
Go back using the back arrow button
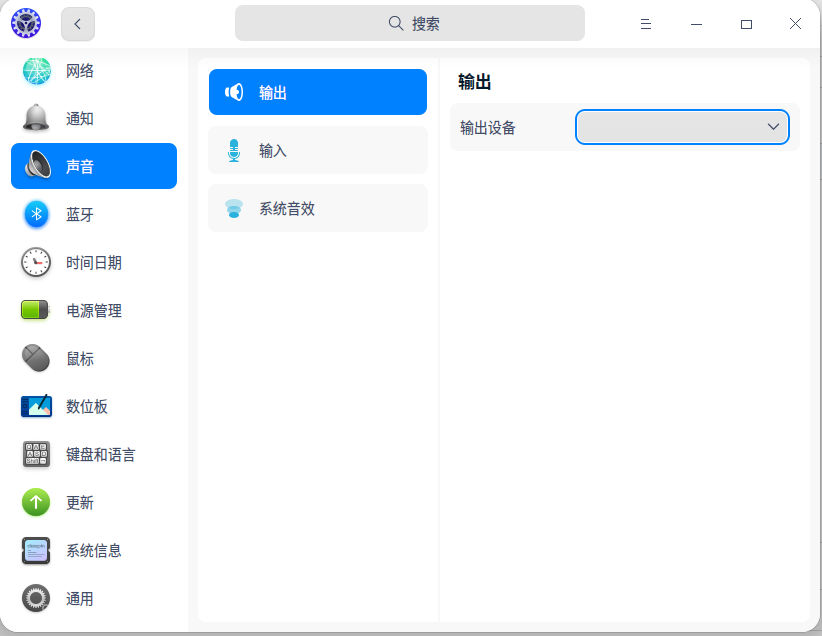[x=77, y=23]
